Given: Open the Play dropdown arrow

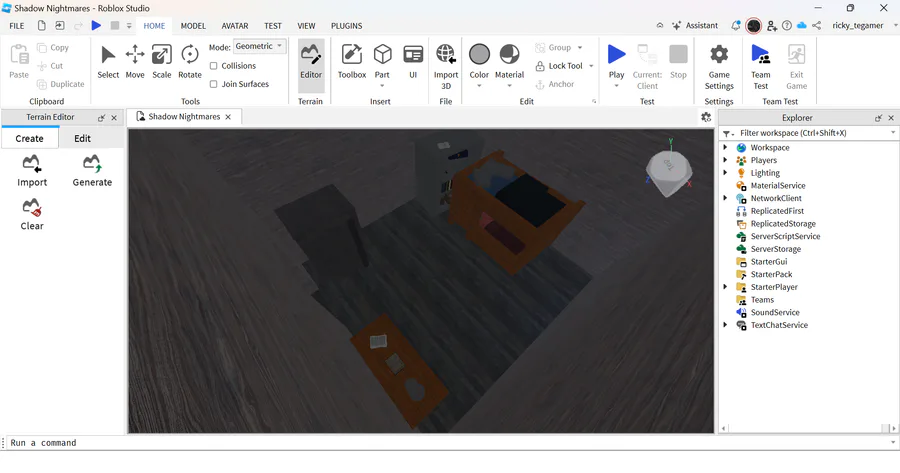Looking at the screenshot, I should [616, 86].
